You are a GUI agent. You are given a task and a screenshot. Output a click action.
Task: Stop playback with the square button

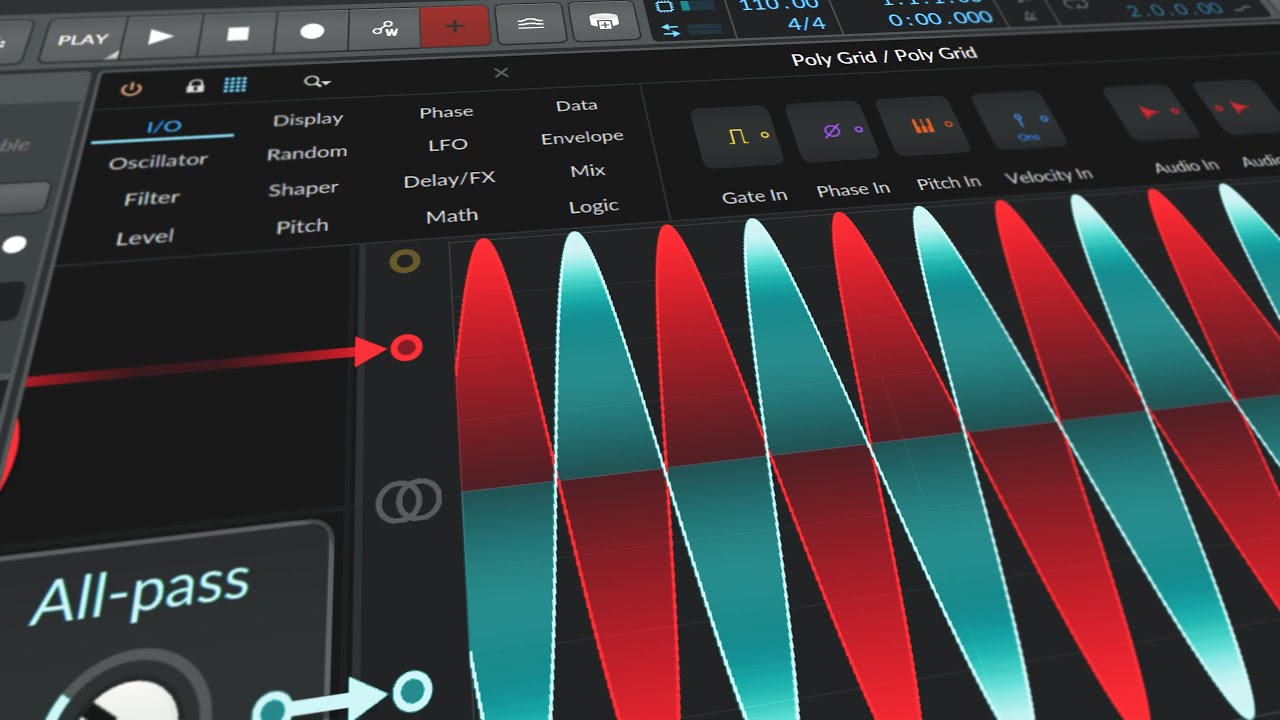coord(237,34)
